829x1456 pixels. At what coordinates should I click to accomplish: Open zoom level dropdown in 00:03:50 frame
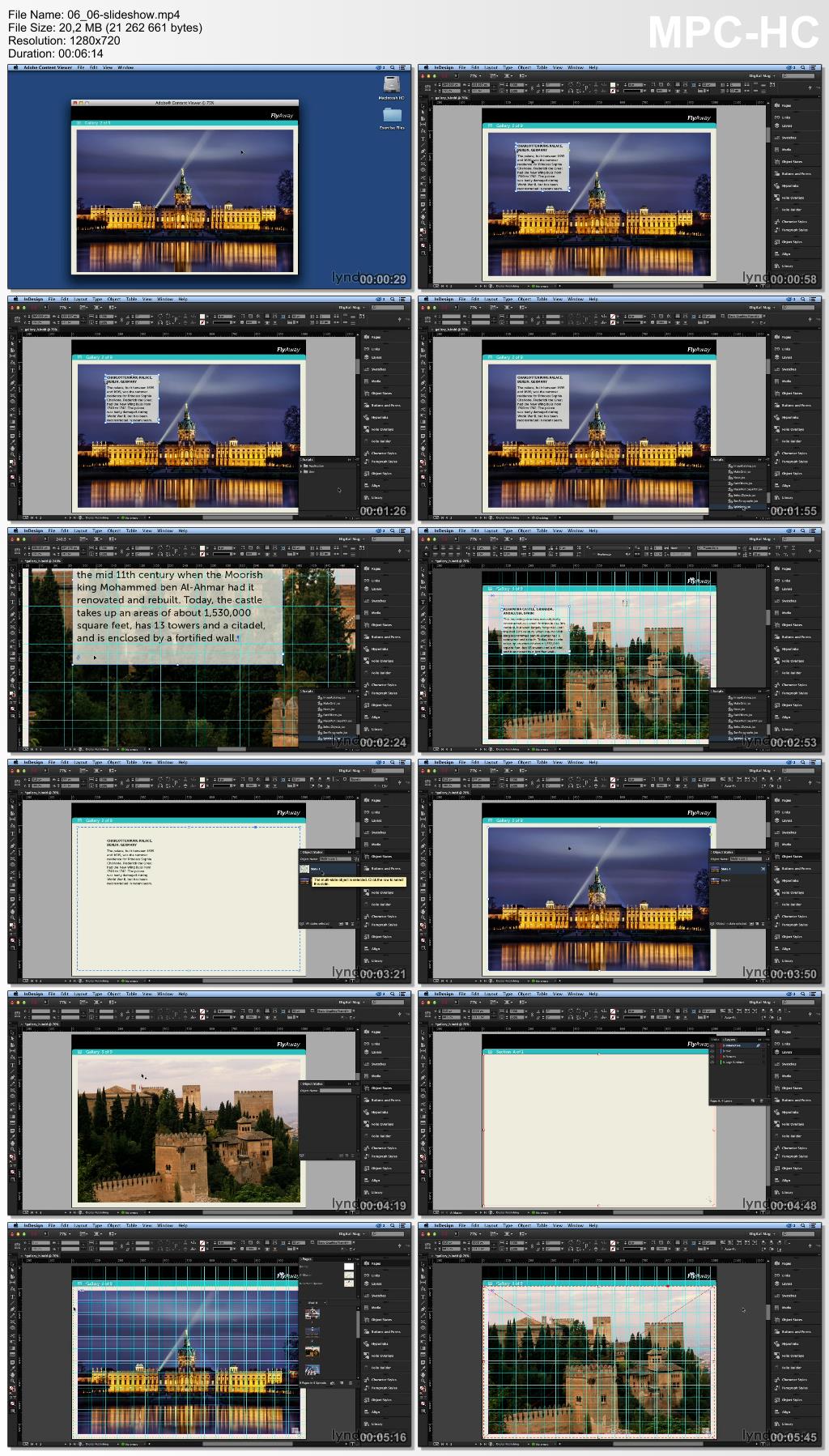(476, 771)
